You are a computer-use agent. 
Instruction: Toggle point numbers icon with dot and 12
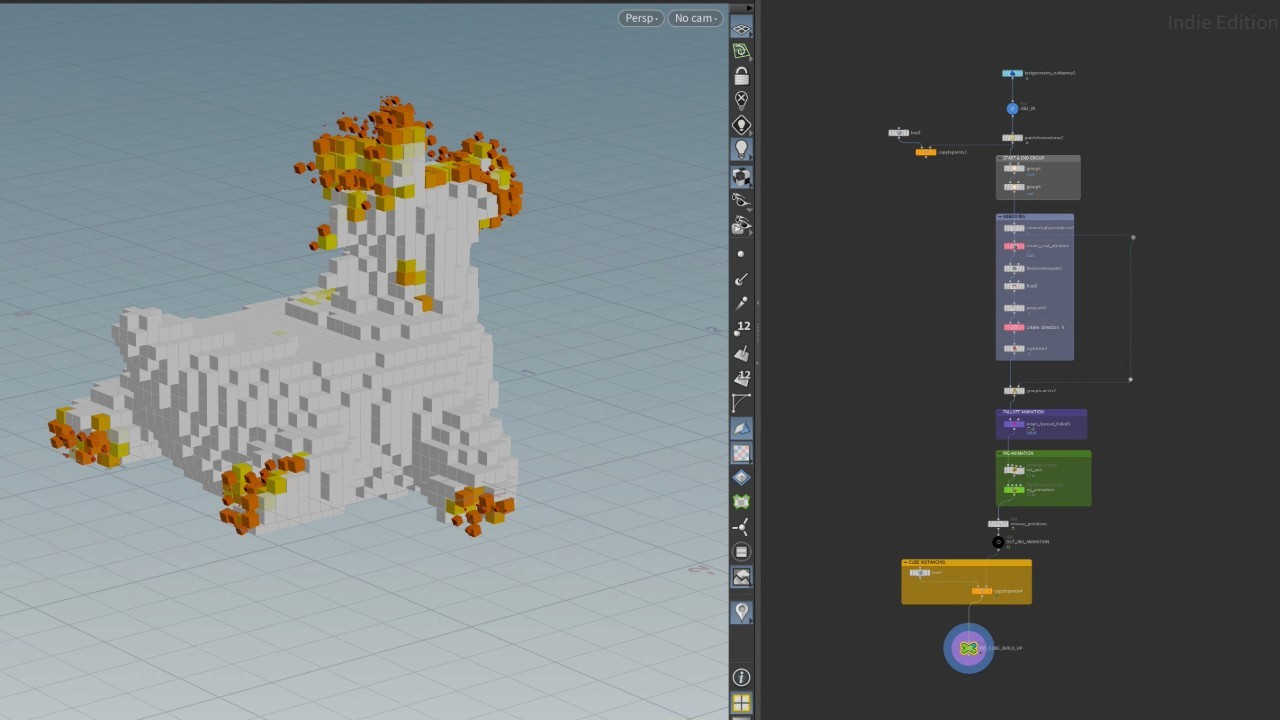click(x=741, y=328)
